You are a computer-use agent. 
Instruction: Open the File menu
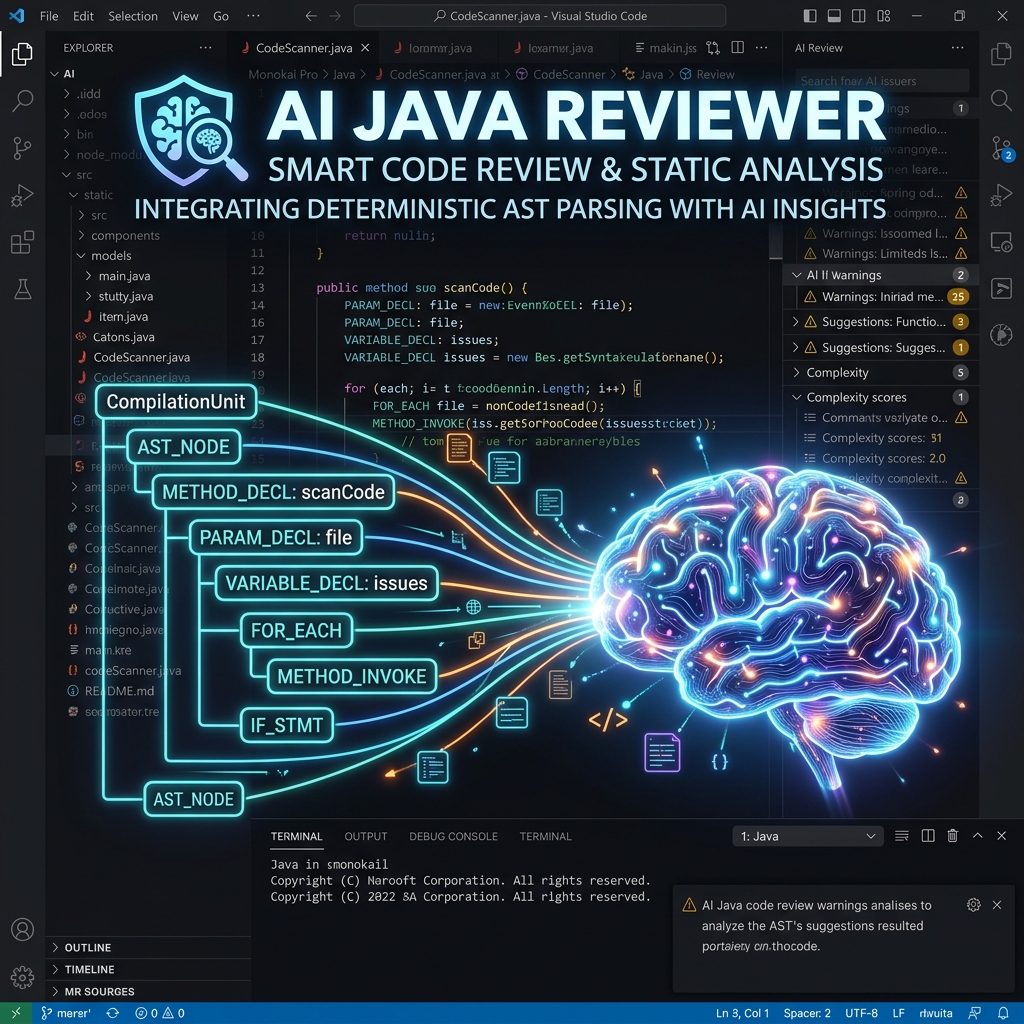click(49, 16)
